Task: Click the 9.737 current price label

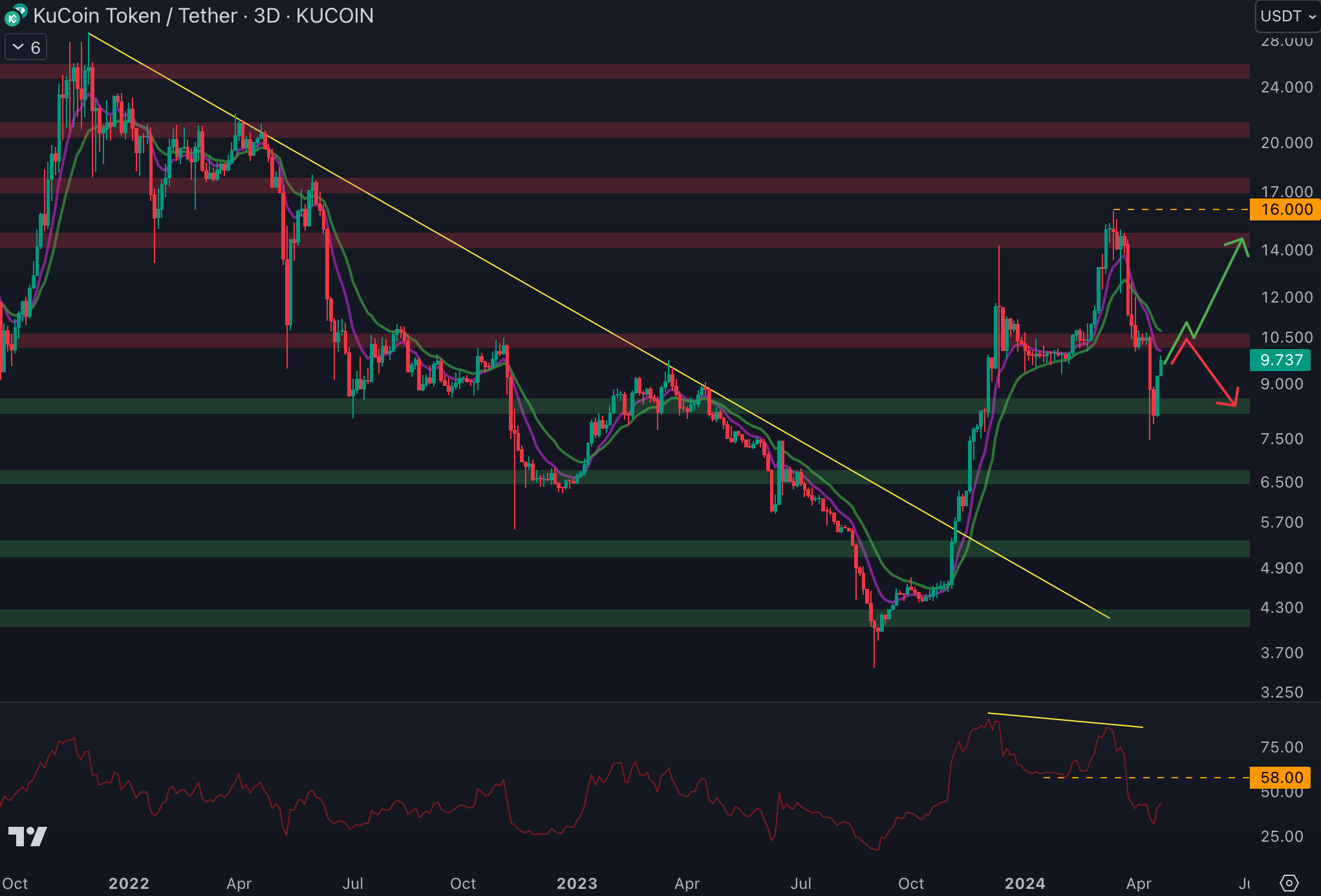Action: [1280, 360]
